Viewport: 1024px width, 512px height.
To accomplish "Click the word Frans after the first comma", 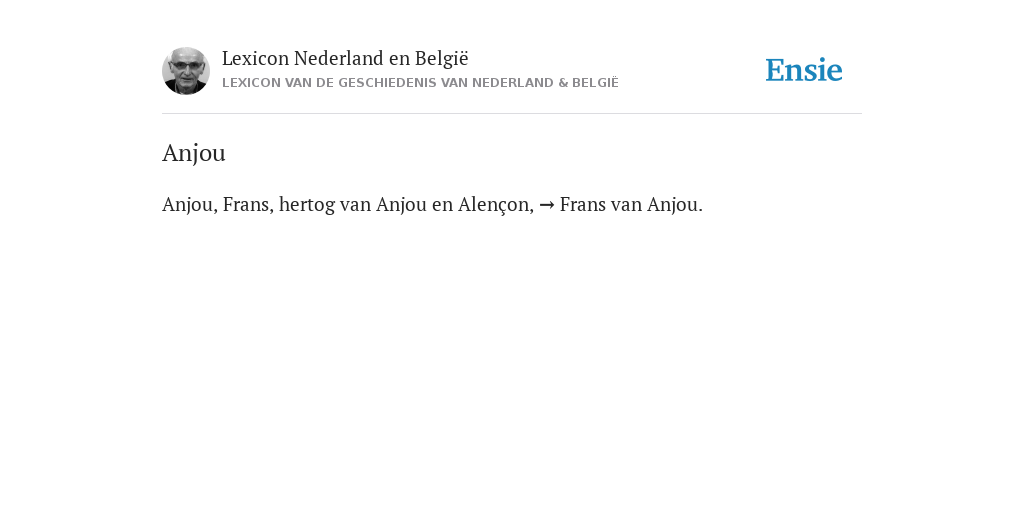I will 248,204.
